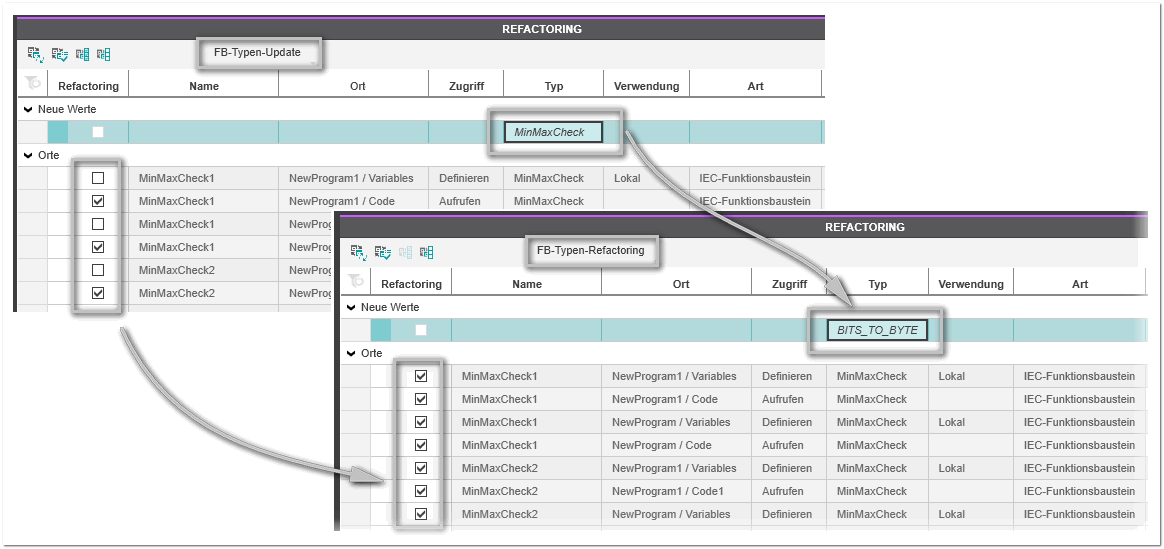Click fourth toolbar icon in FB-Typen-Refactoring panel
Image resolution: width=1164 pixels, height=549 pixels.
pos(427,252)
